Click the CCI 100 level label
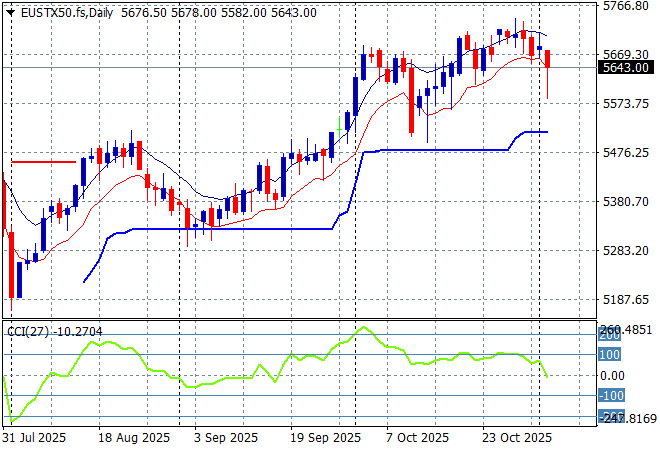This screenshot has width=660, height=450. pyautogui.click(x=610, y=354)
